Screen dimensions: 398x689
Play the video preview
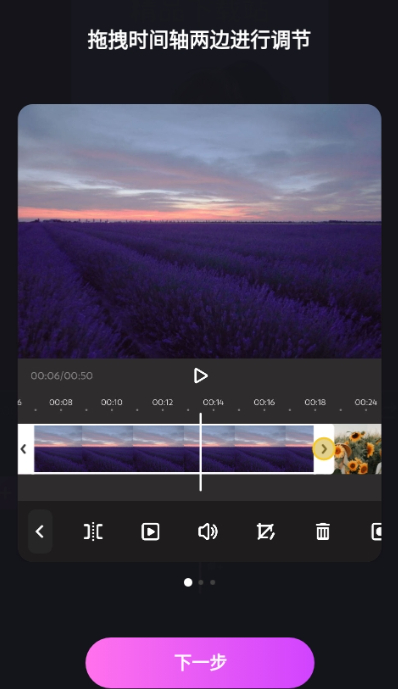tap(200, 376)
